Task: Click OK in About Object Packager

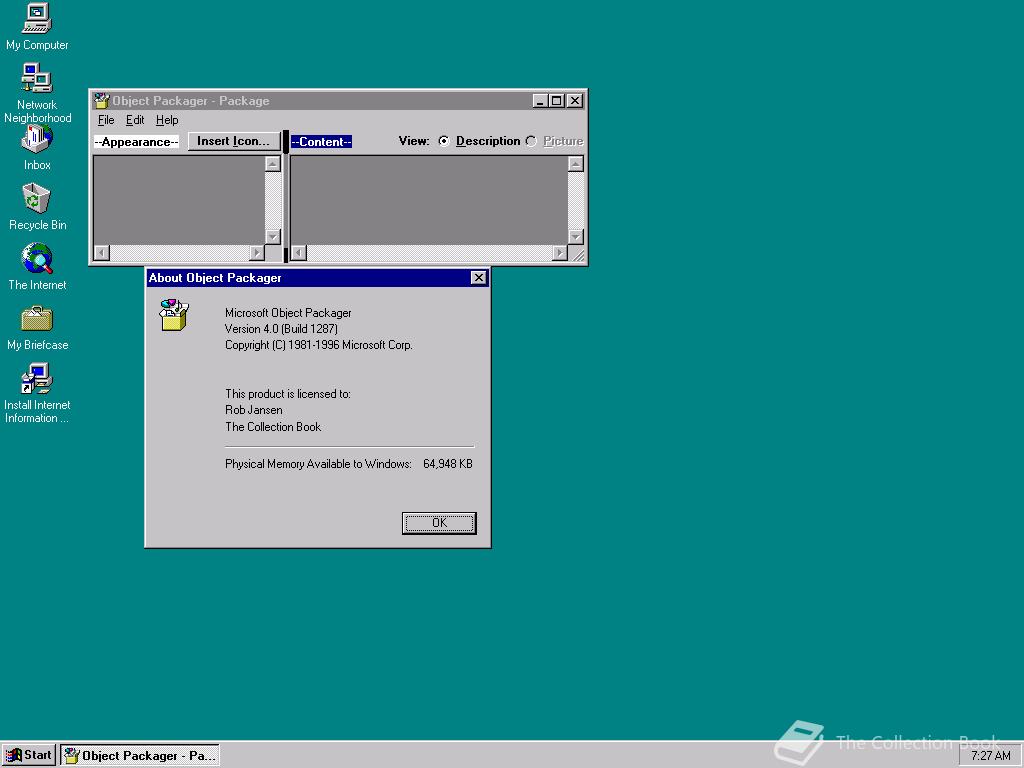Action: [439, 523]
